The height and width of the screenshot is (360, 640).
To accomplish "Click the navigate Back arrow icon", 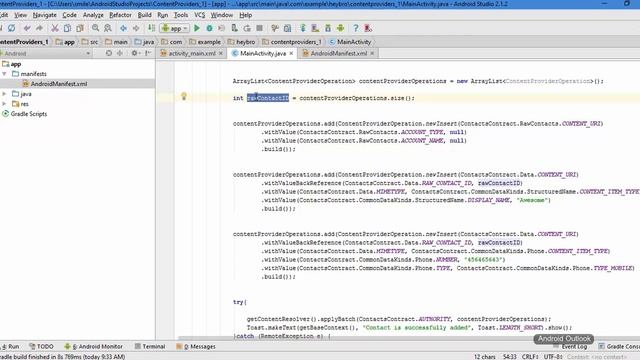I will click(123, 28).
